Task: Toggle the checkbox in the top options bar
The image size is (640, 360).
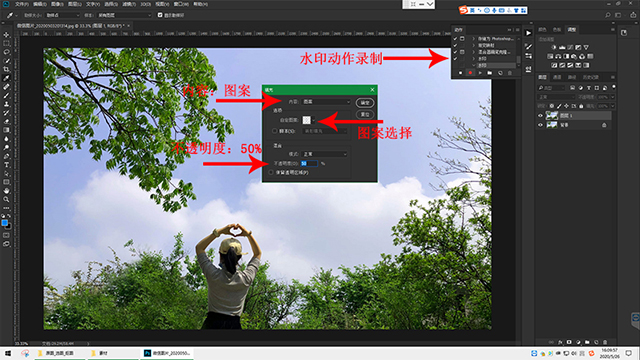Action: [160, 15]
